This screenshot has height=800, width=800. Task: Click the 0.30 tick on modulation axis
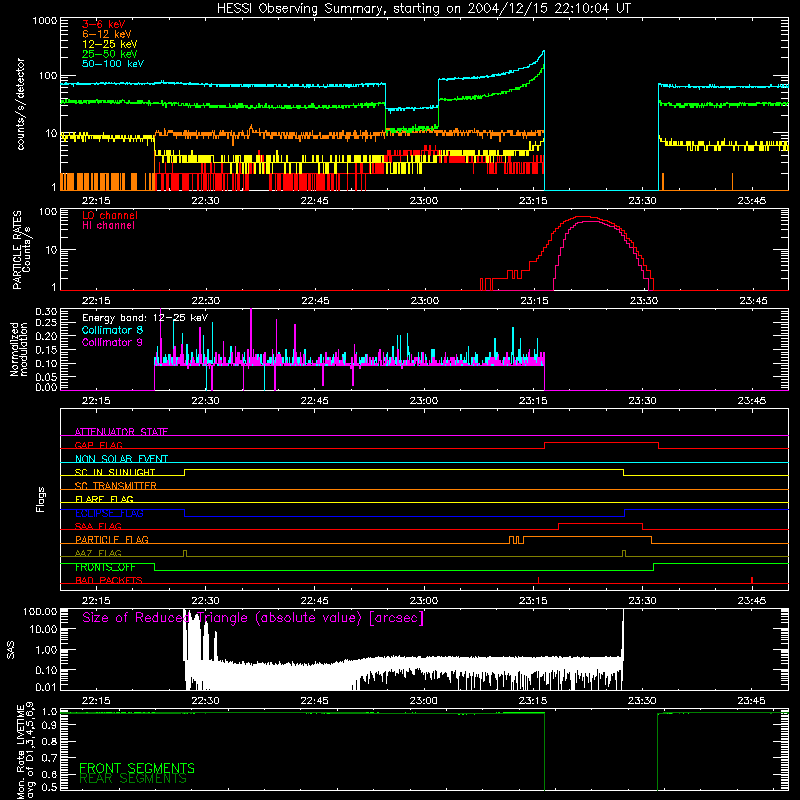[46, 312]
